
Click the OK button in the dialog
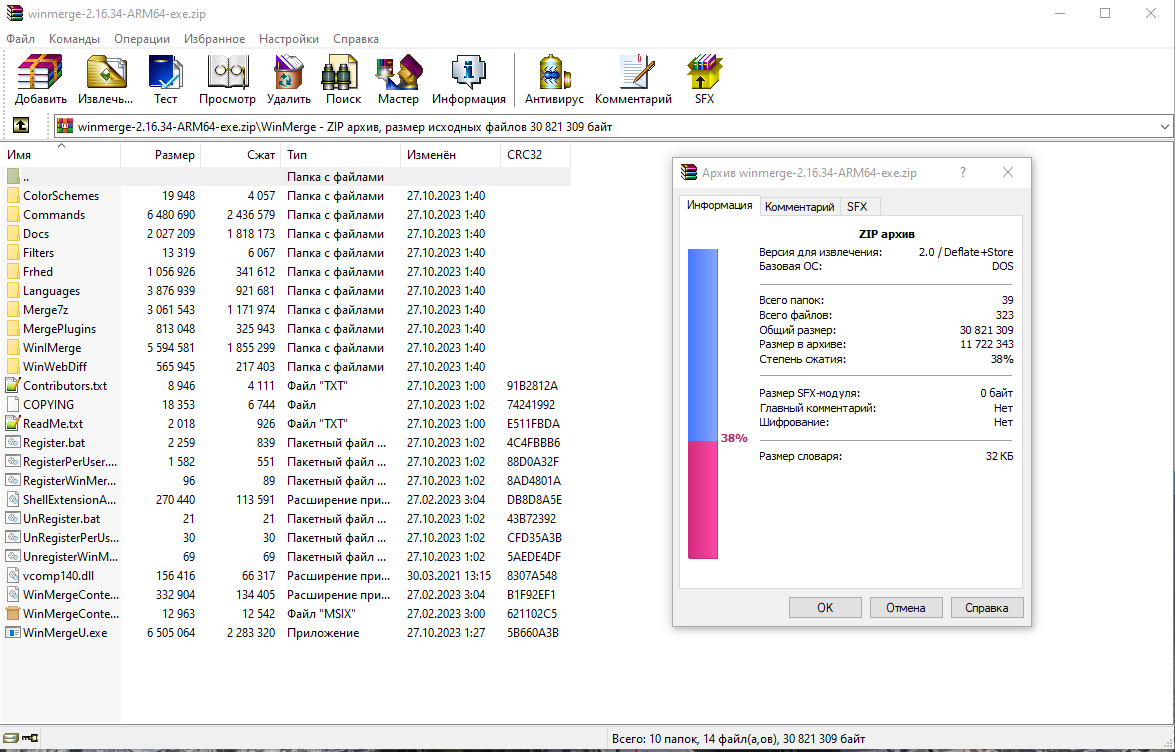pyautogui.click(x=824, y=607)
